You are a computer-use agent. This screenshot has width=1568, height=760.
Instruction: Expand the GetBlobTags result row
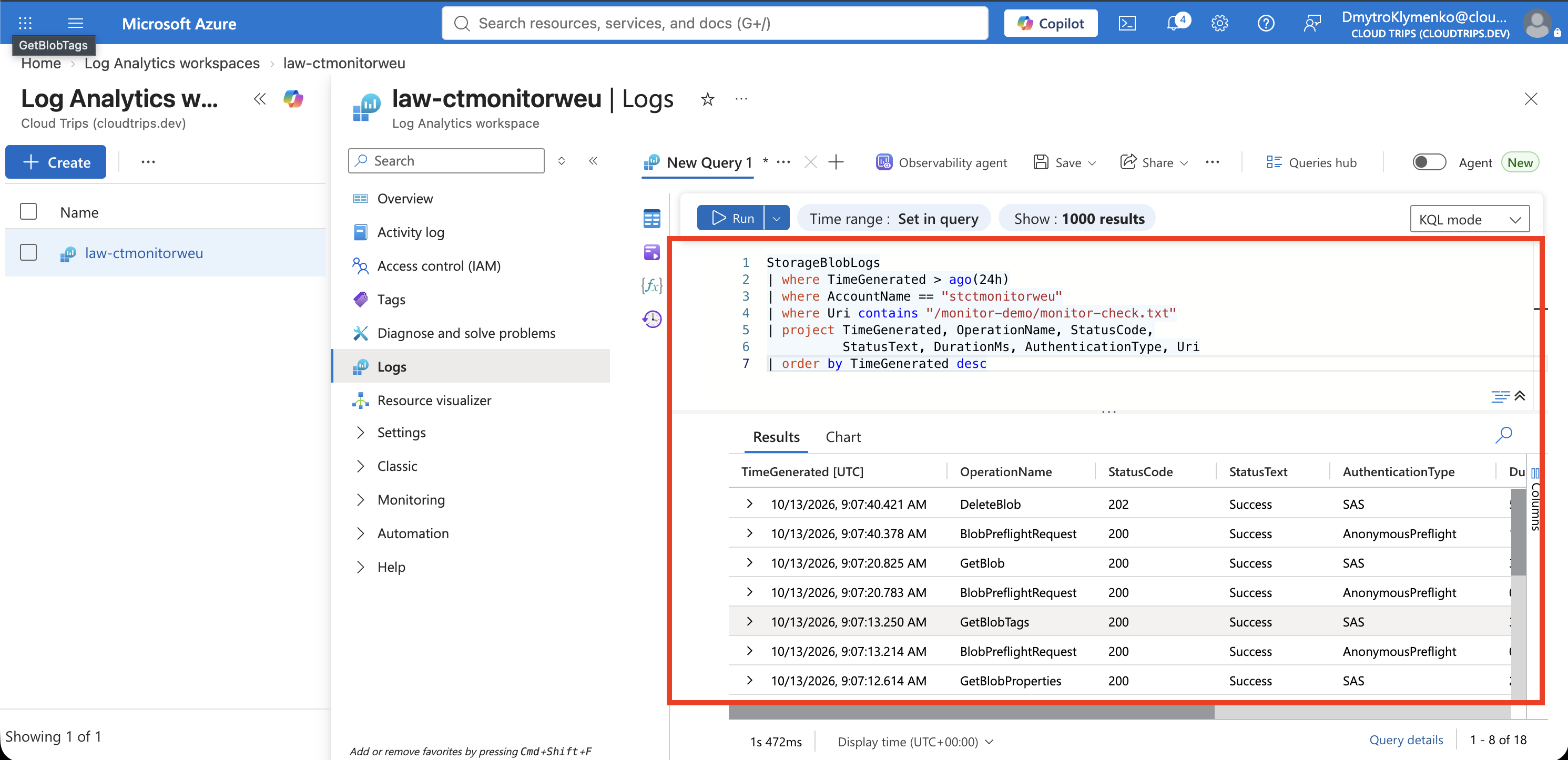pyautogui.click(x=749, y=621)
